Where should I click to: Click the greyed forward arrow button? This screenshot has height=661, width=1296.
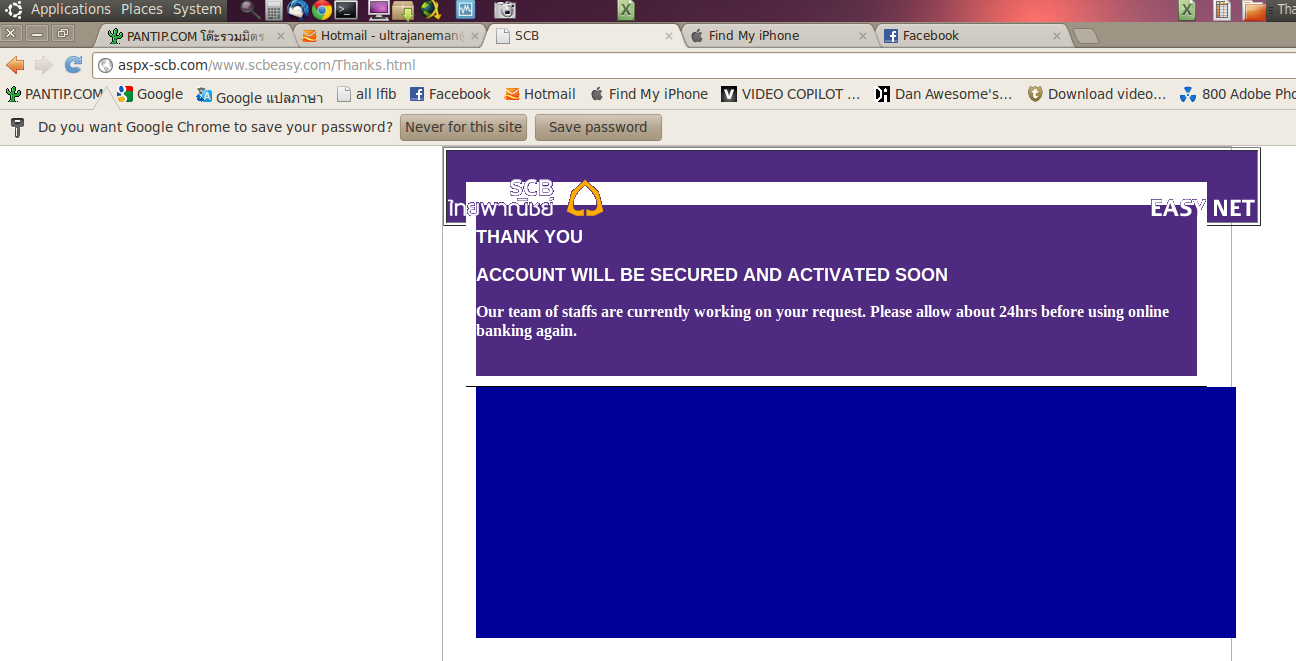tap(44, 65)
